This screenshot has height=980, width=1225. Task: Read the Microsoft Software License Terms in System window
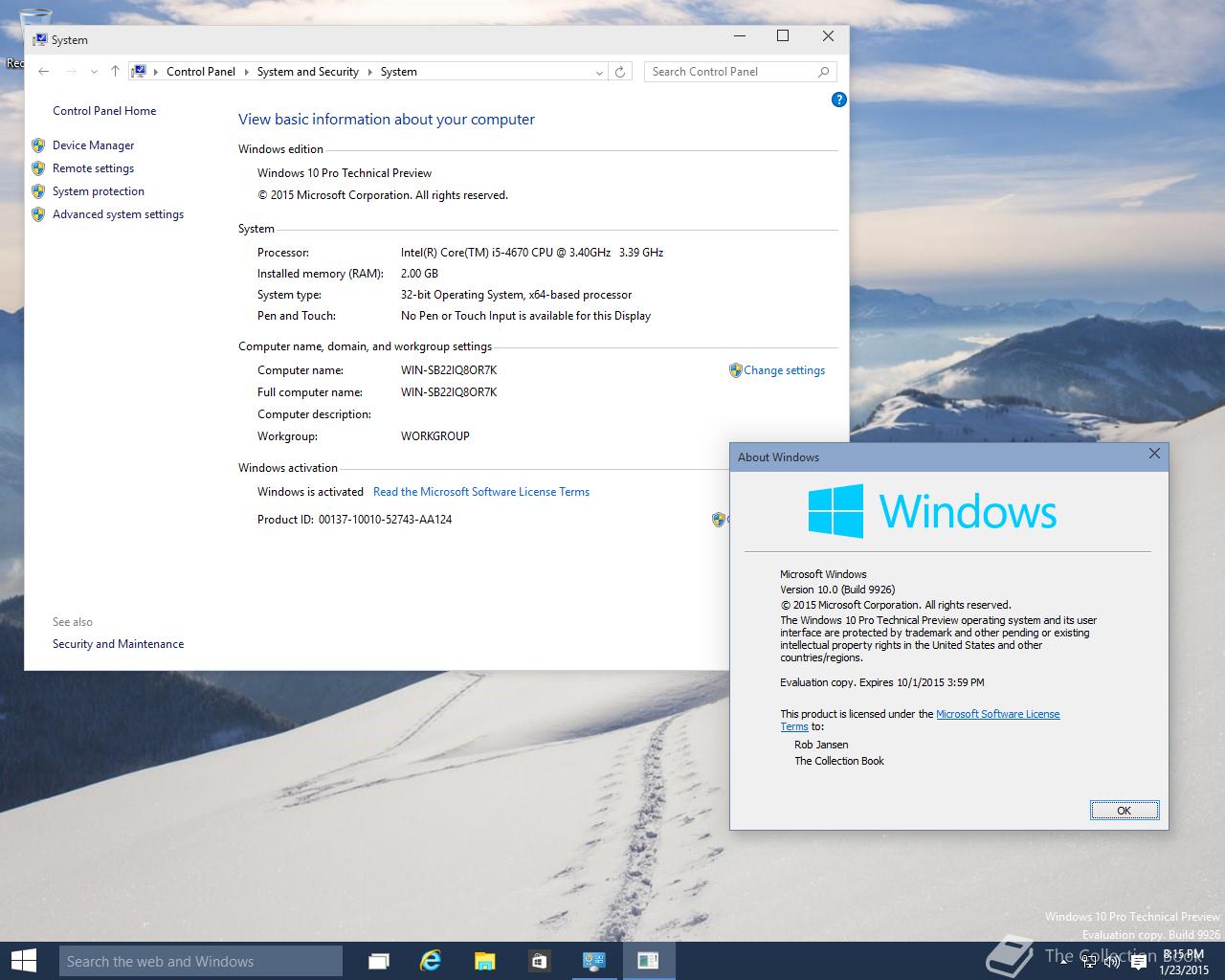click(481, 492)
